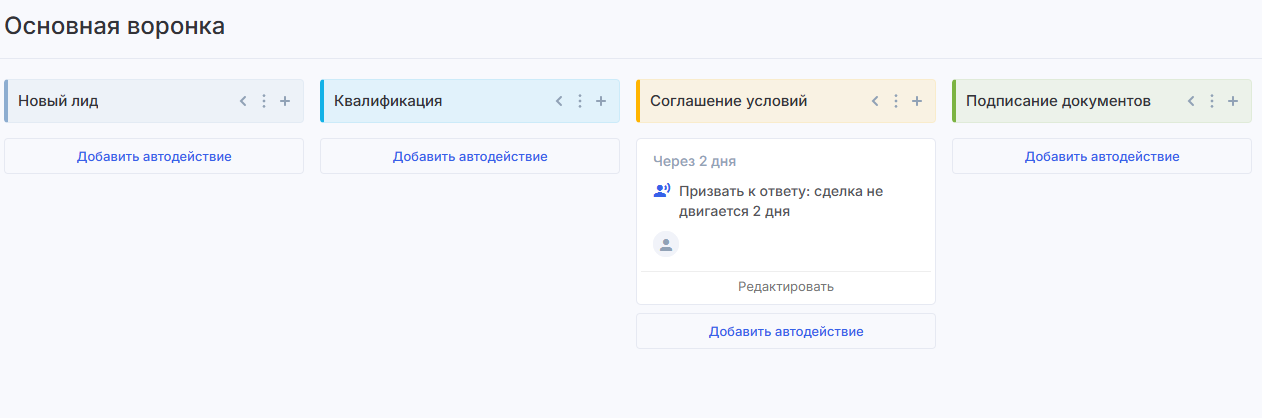Screen dimensions: 1262x418
Task: Click plus icon in Новый лид column
Action: (285, 101)
